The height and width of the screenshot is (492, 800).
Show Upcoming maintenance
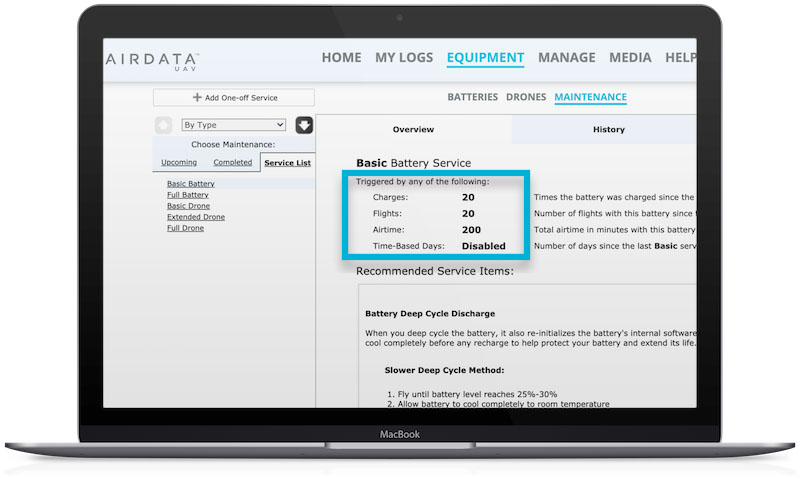tap(179, 162)
